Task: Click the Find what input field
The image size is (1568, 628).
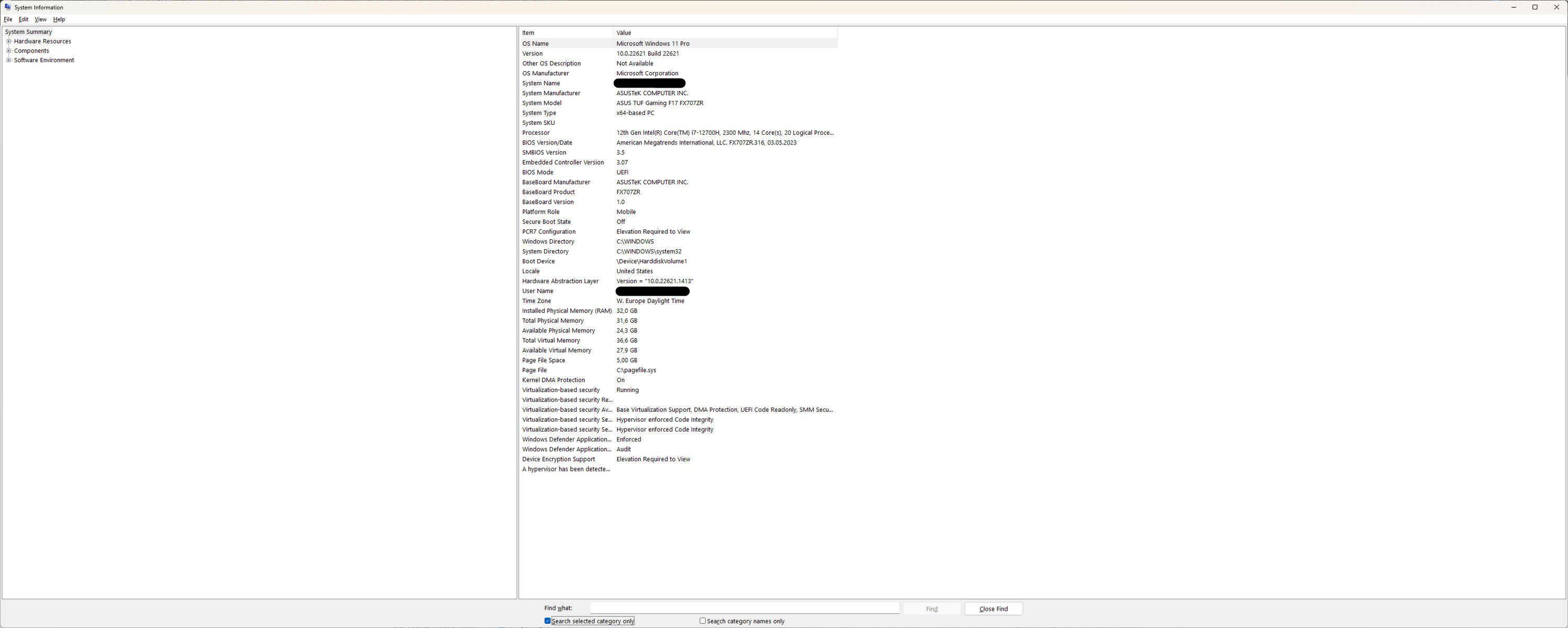Action: (x=744, y=608)
